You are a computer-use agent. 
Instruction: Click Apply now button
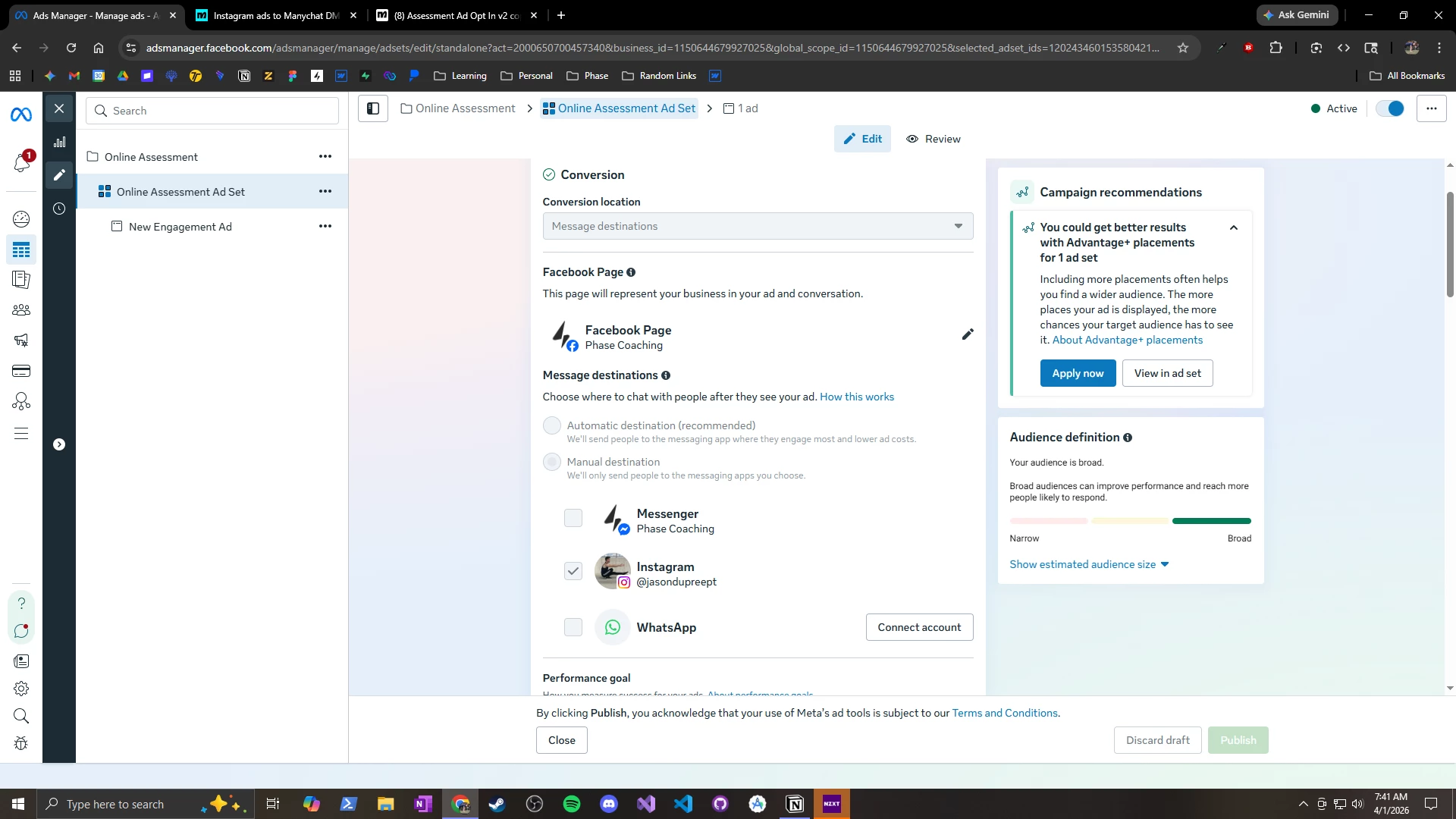click(1078, 373)
